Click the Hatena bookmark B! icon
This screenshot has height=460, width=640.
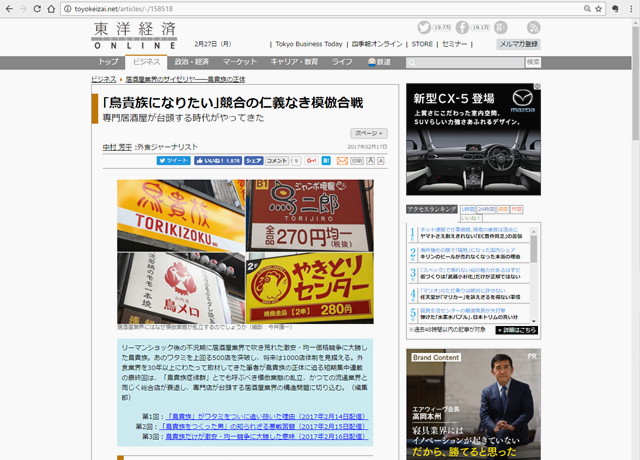(327, 160)
